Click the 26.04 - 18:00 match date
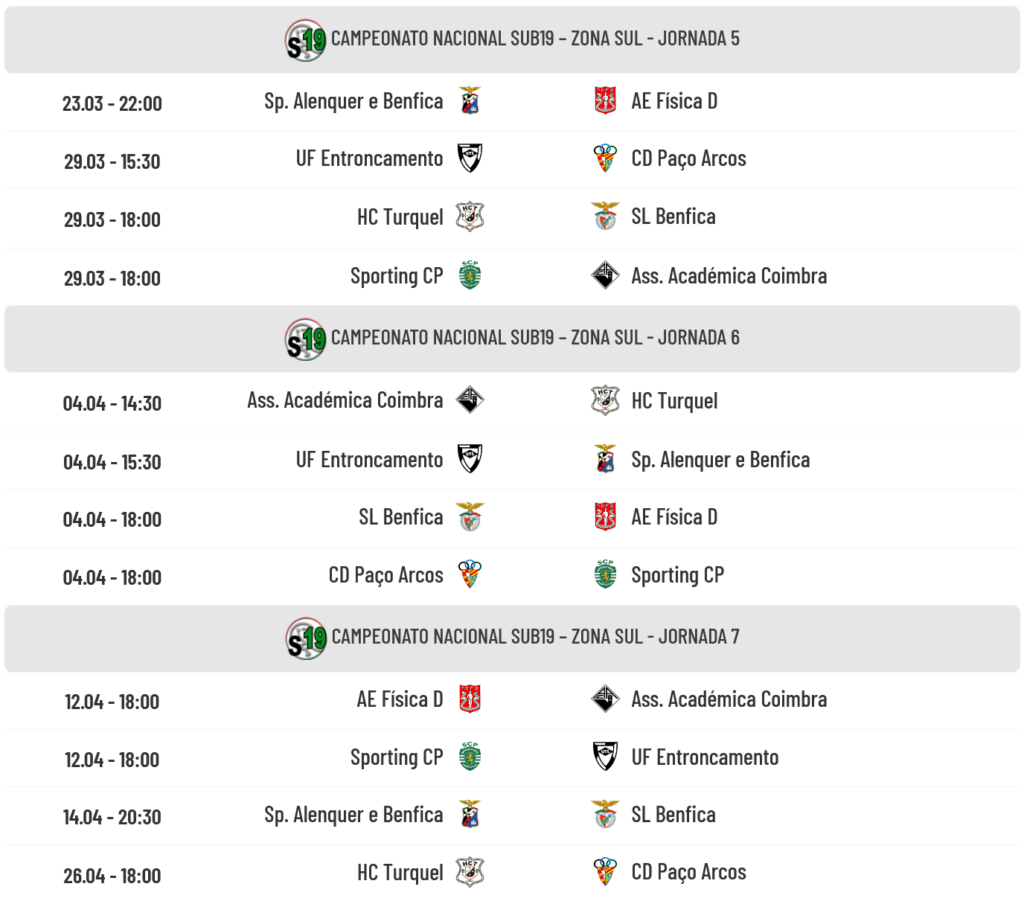The width and height of the screenshot is (1024, 904). pos(112,876)
